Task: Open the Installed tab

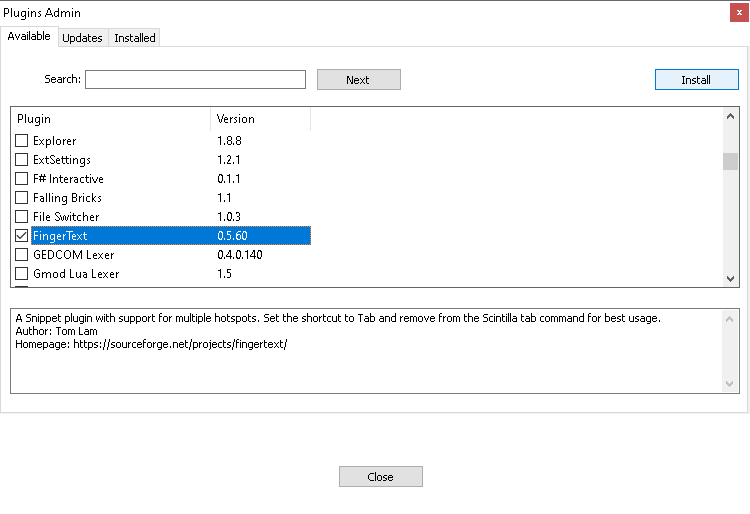Action: 134,38
